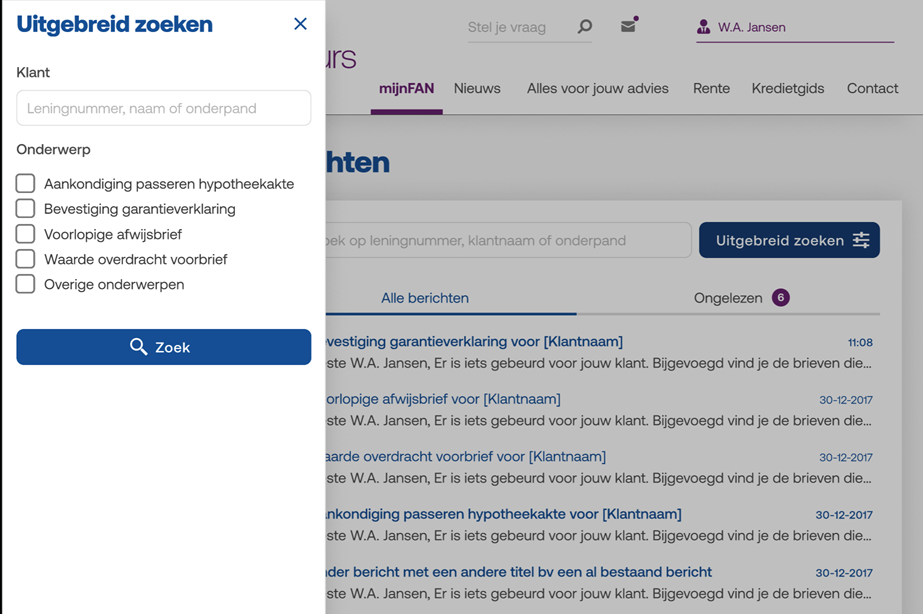Viewport: 923px width, 614px height.
Task: Open the Kredietgids menu item
Action: click(x=788, y=88)
